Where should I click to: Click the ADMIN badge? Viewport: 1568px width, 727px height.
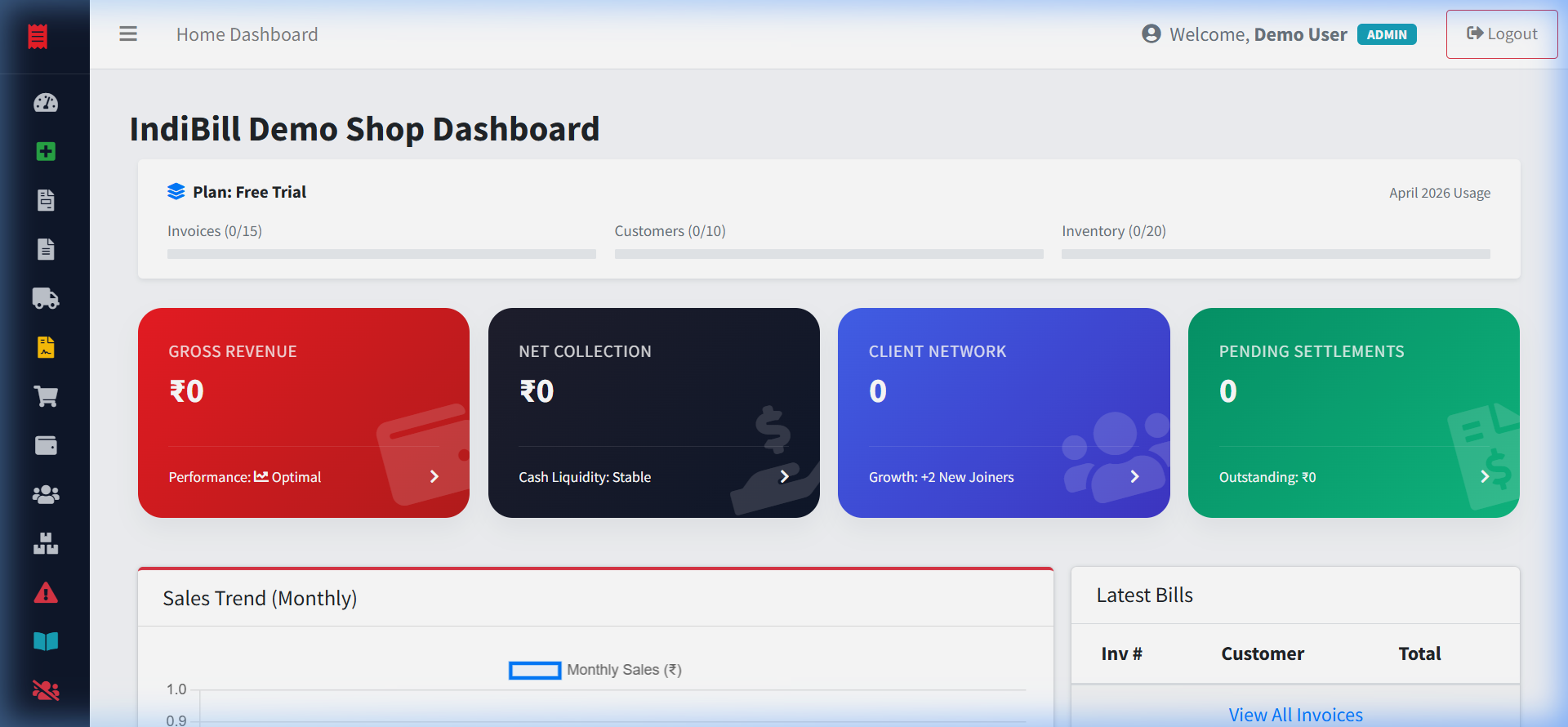click(1387, 34)
